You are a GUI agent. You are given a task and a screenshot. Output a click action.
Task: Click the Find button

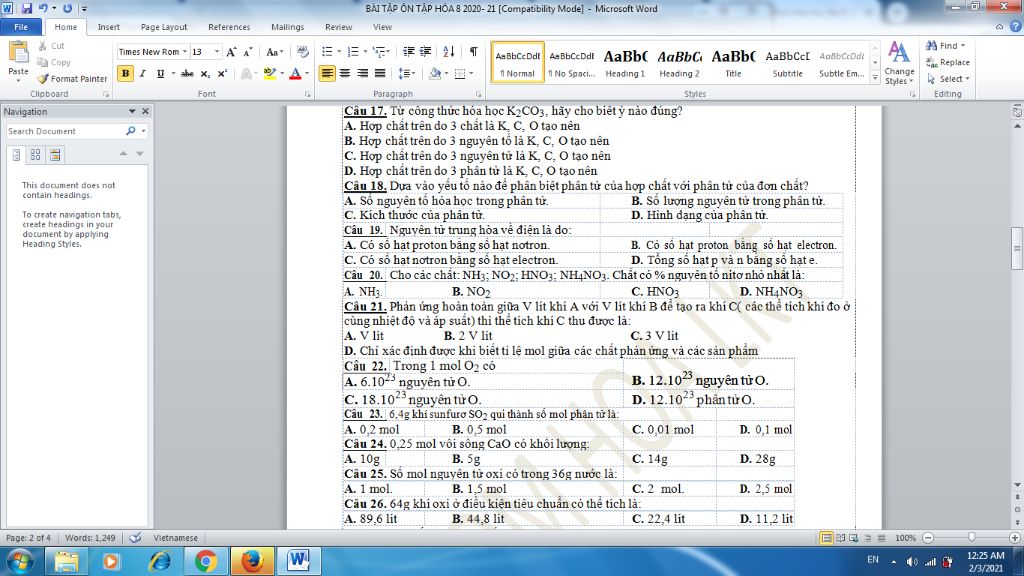coord(945,46)
